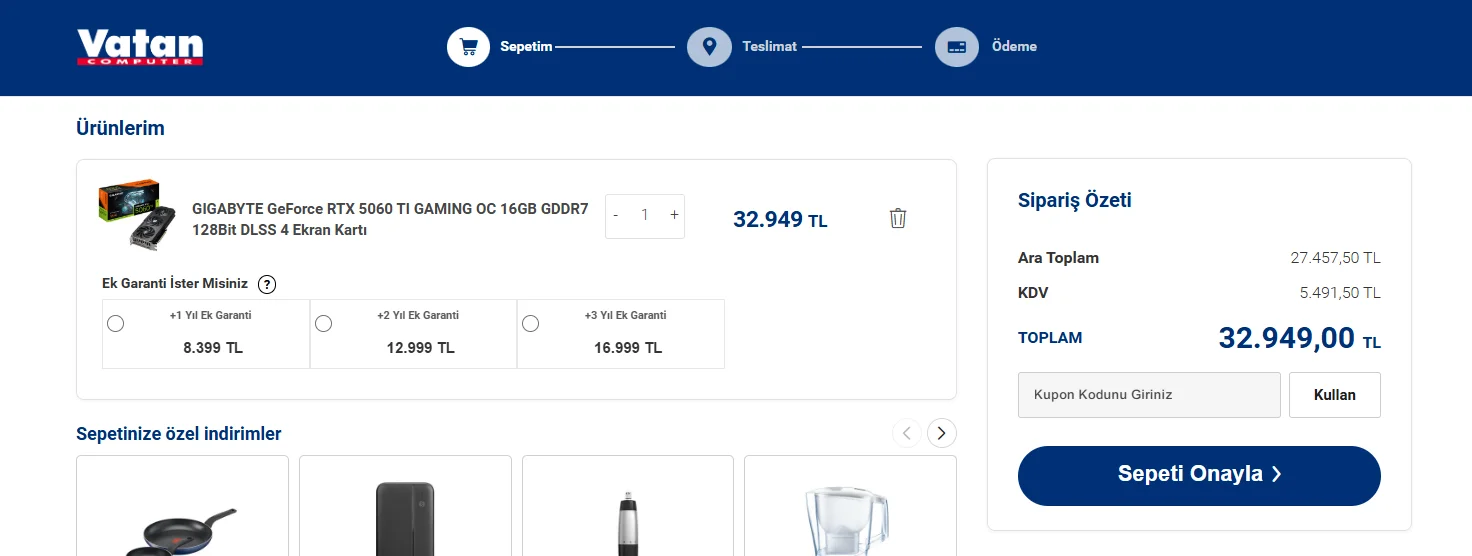The width and height of the screenshot is (1472, 556).
Task: Click the KDV value 5.491,50 TL
Action: click(x=1340, y=293)
